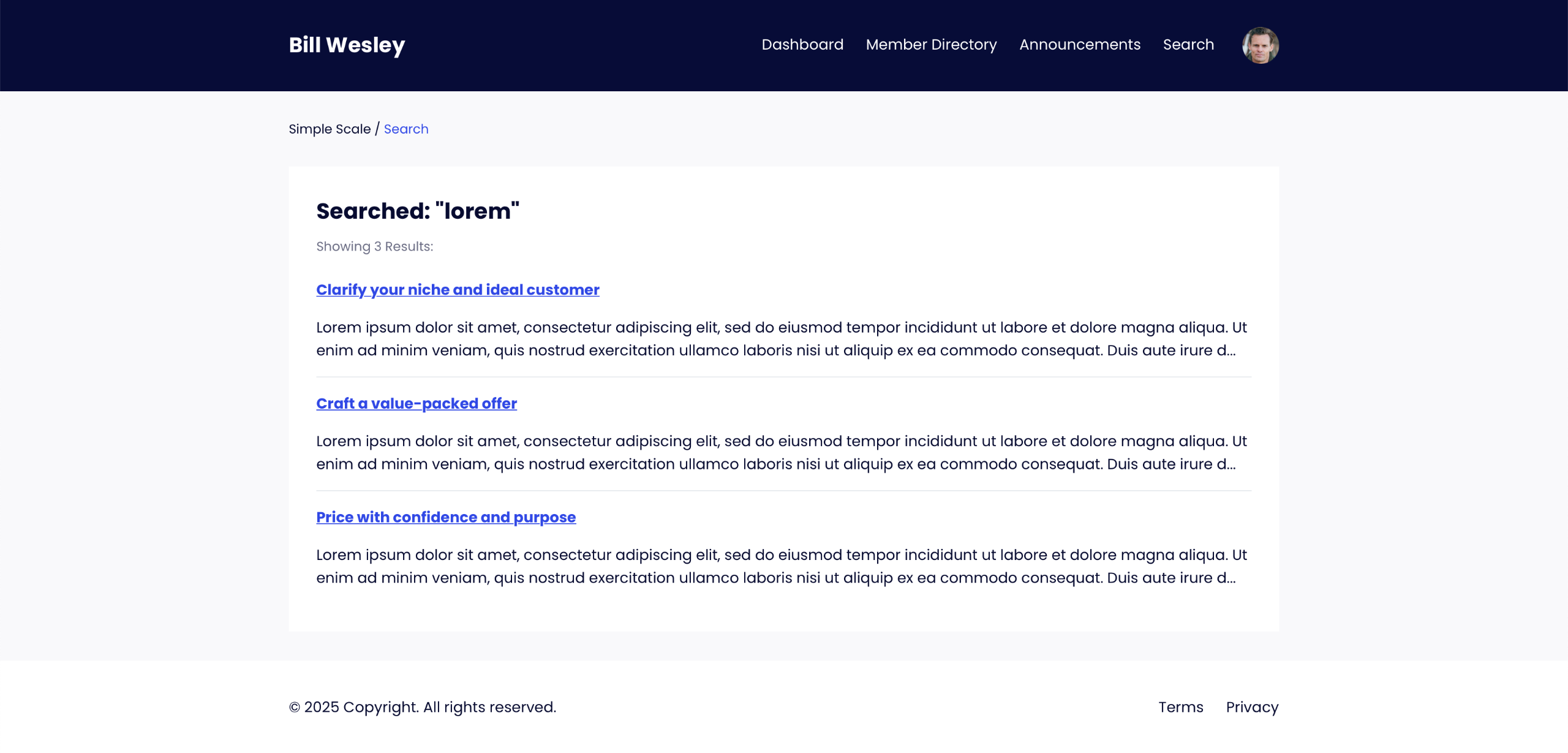The height and width of the screenshot is (753, 1568).
Task: Click the second result's description paragraph
Action: point(780,453)
